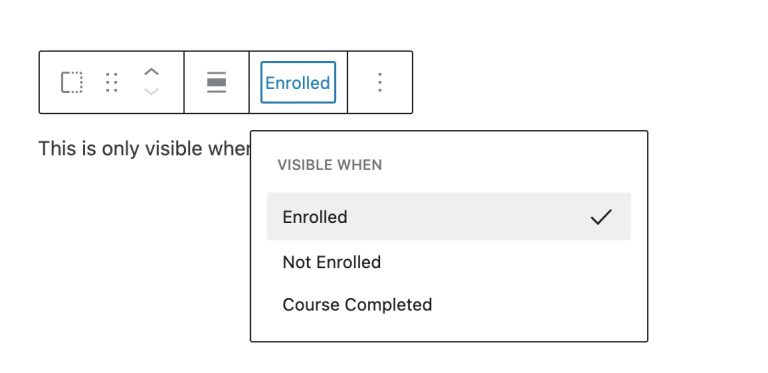768x373 pixels.
Task: Click the VISIBLE WHEN menu heading
Action: 330,165
